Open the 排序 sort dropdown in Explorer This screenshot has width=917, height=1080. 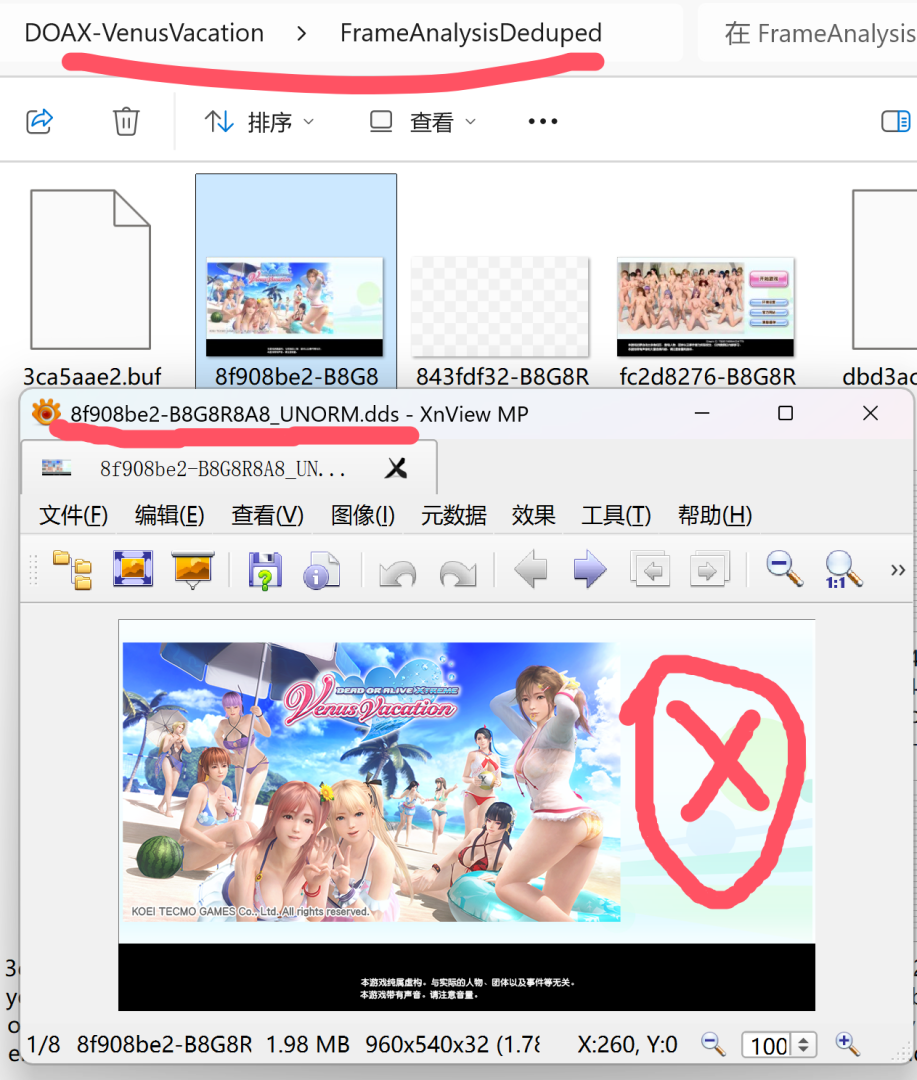pos(259,123)
